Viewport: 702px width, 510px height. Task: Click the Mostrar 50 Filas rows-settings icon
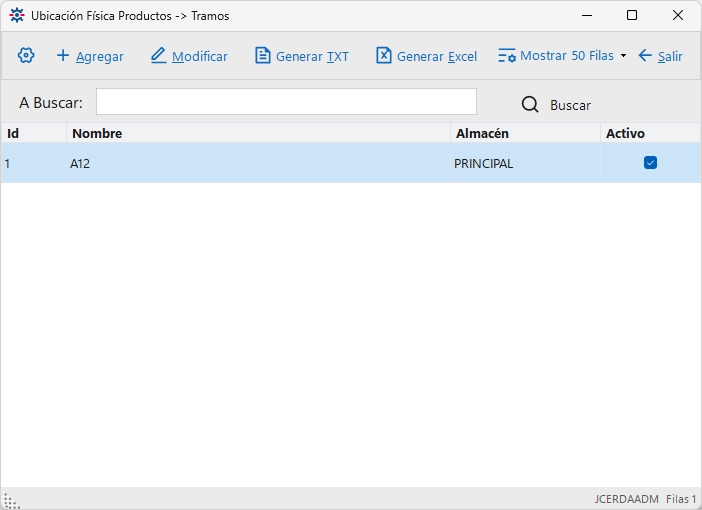point(507,56)
